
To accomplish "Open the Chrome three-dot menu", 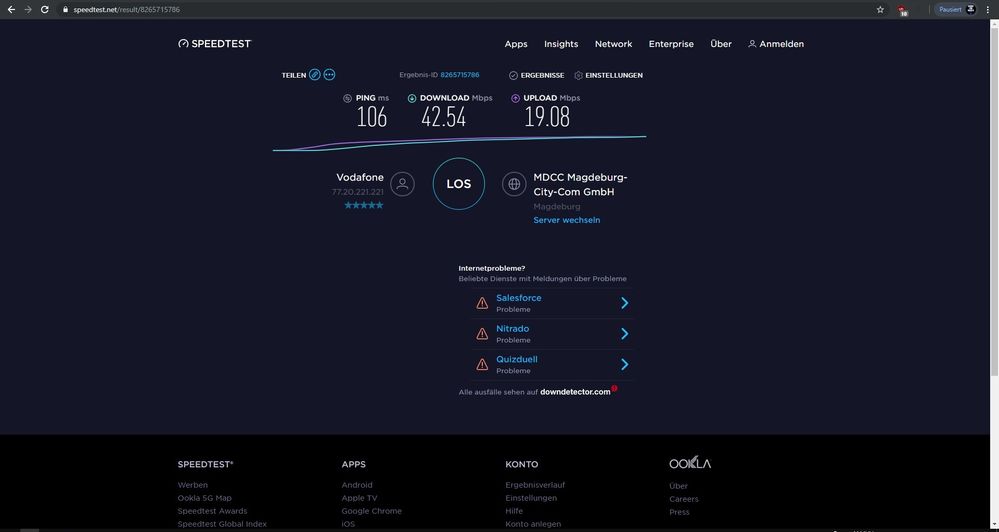I will (988, 10).
